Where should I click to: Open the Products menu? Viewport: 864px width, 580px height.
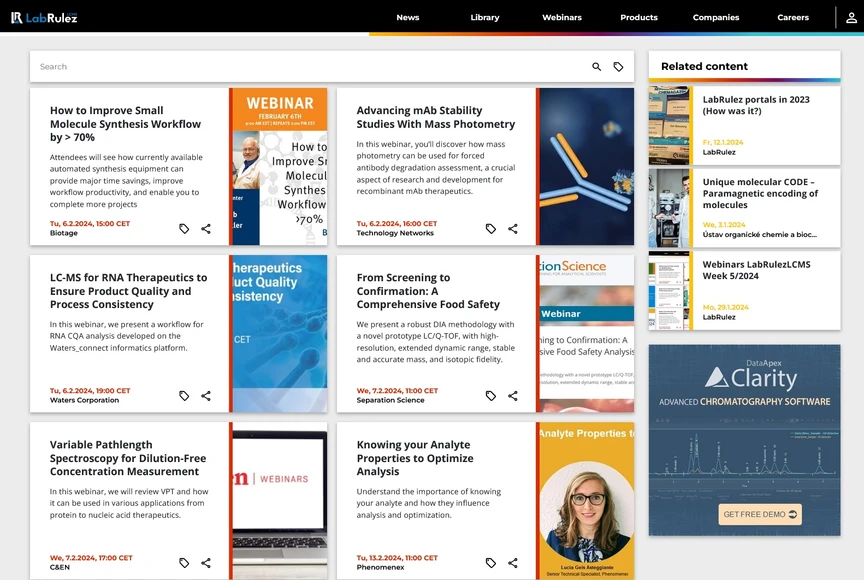click(x=639, y=18)
